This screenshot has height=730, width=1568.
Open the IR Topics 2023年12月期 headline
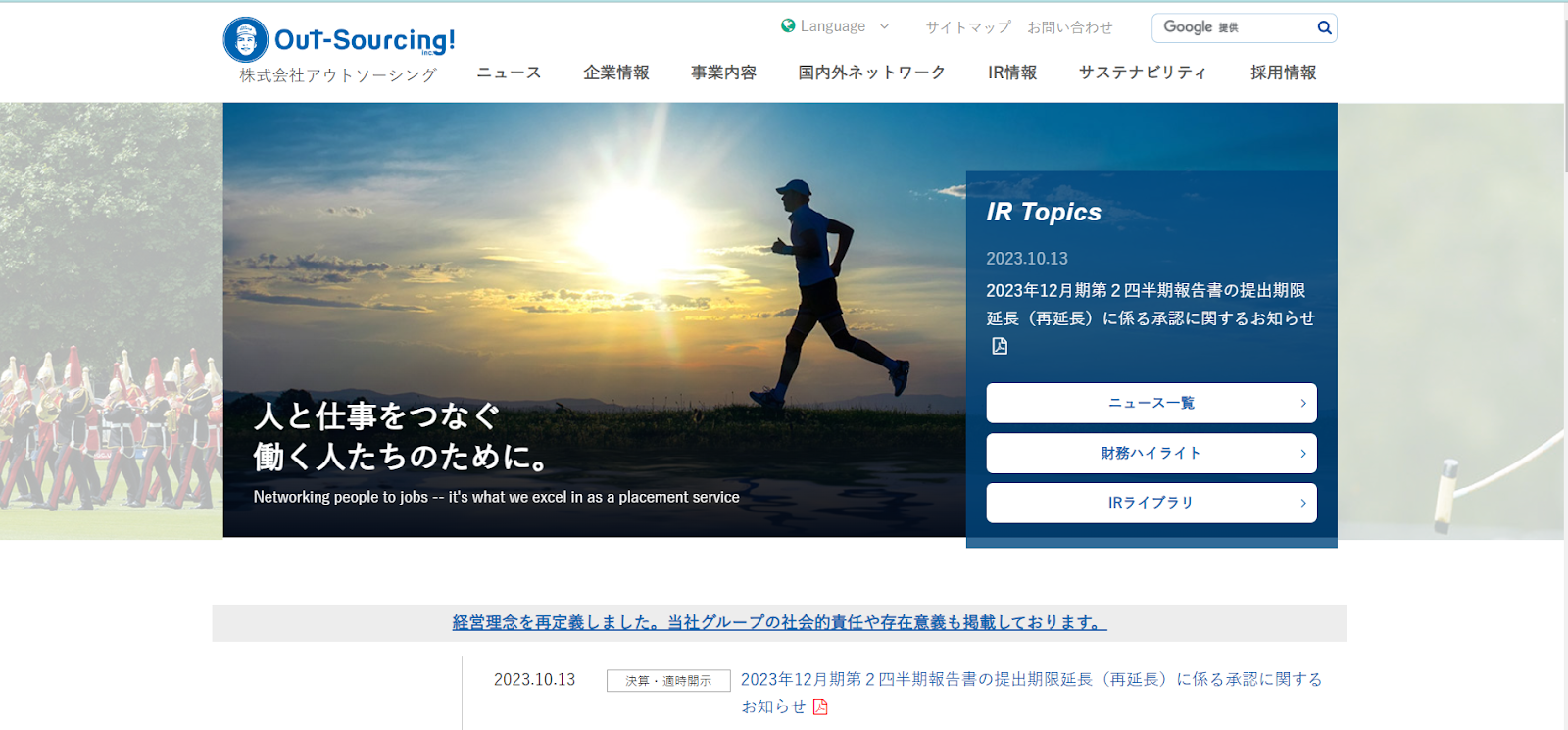(x=1151, y=304)
